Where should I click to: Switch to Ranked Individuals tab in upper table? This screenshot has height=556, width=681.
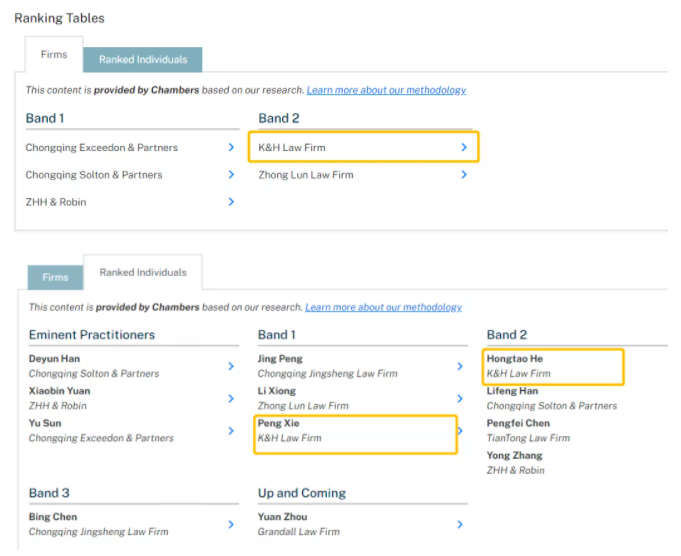point(143,60)
